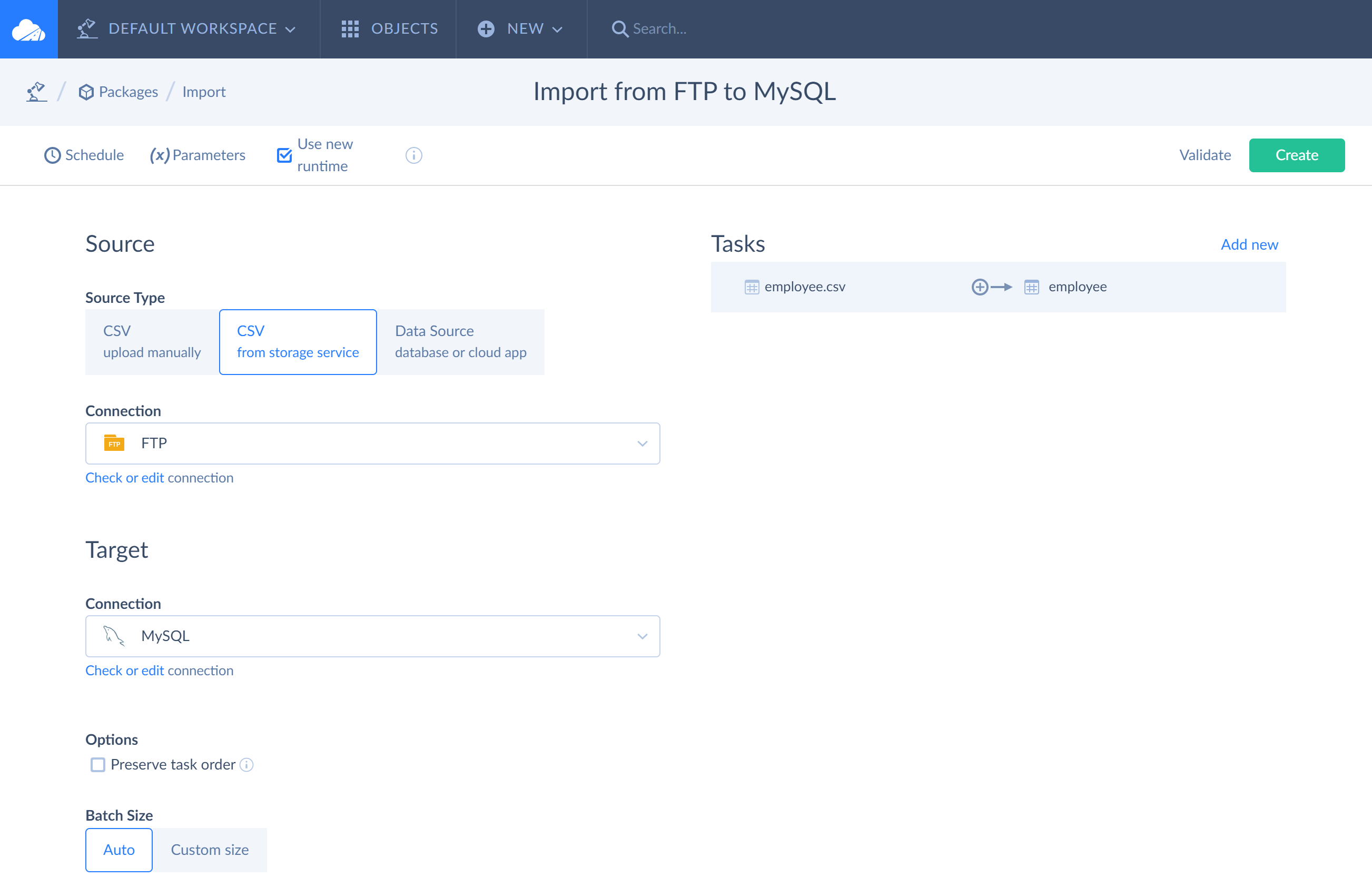Choose Data Source database or cloud app
This screenshot has width=1372, height=887.
click(460, 341)
